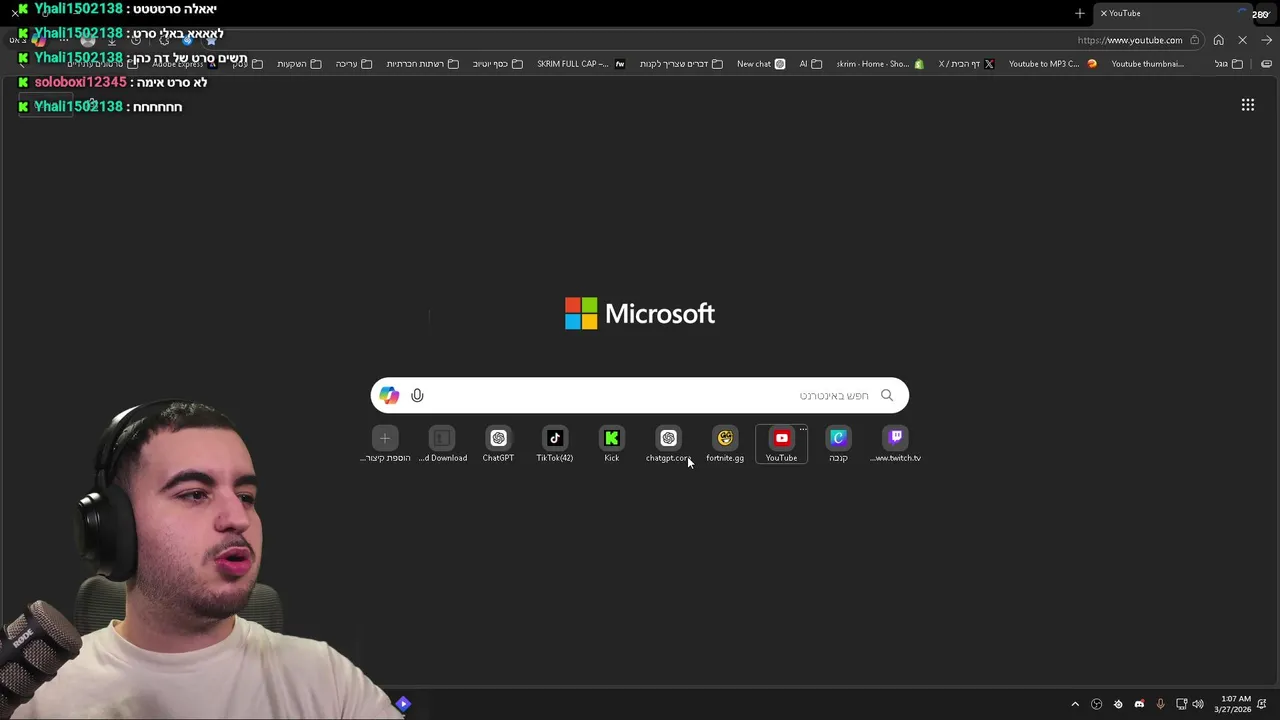Open the עריכה bookmarks folder

pyautogui.click(x=353, y=64)
